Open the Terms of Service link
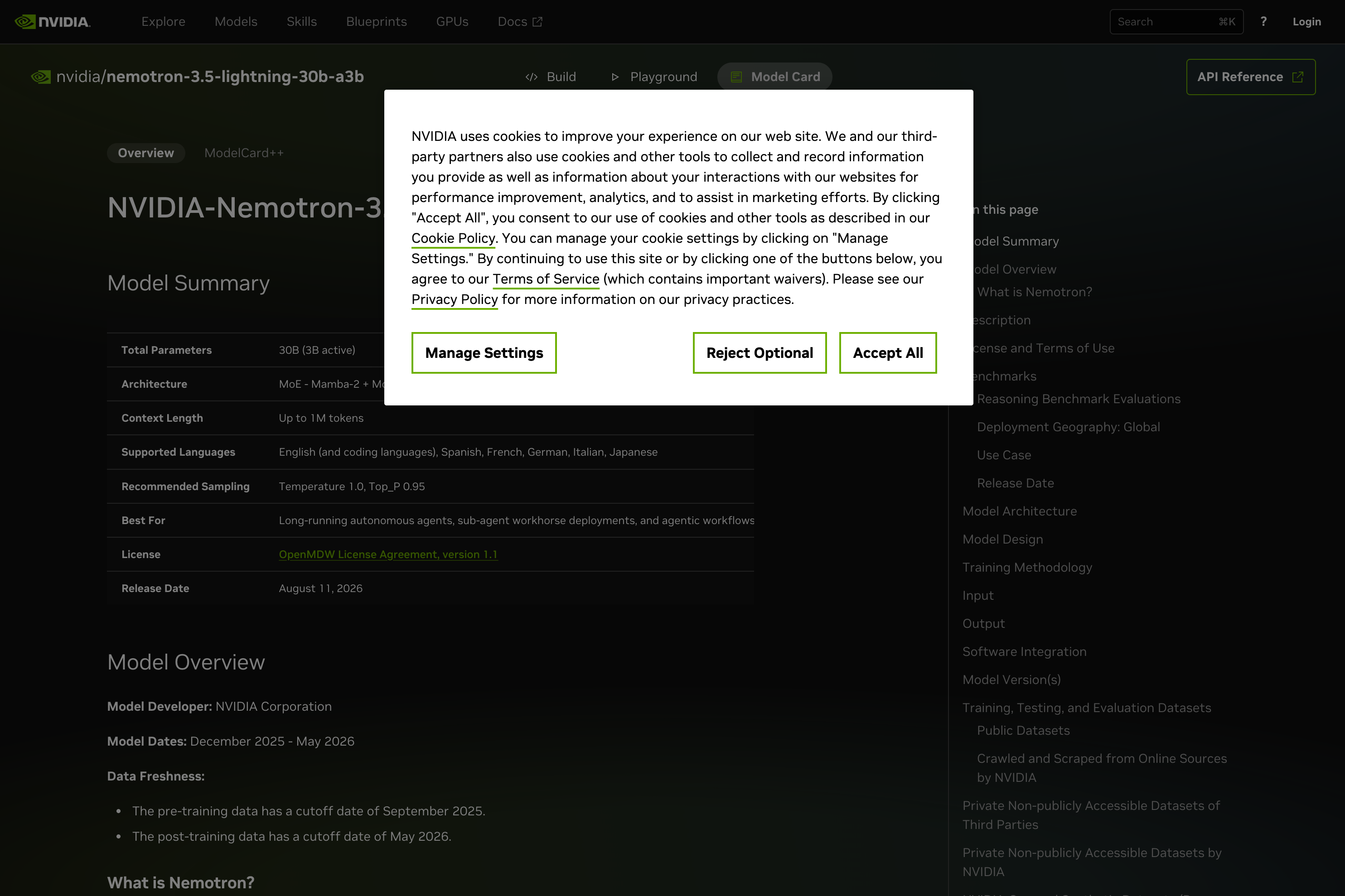Image resolution: width=1345 pixels, height=896 pixels. (546, 279)
